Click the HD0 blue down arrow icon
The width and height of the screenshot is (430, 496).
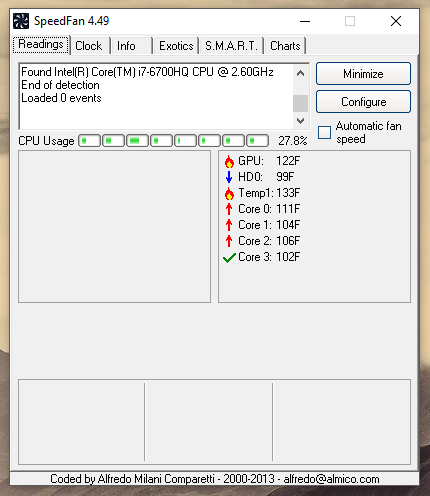coord(229,177)
